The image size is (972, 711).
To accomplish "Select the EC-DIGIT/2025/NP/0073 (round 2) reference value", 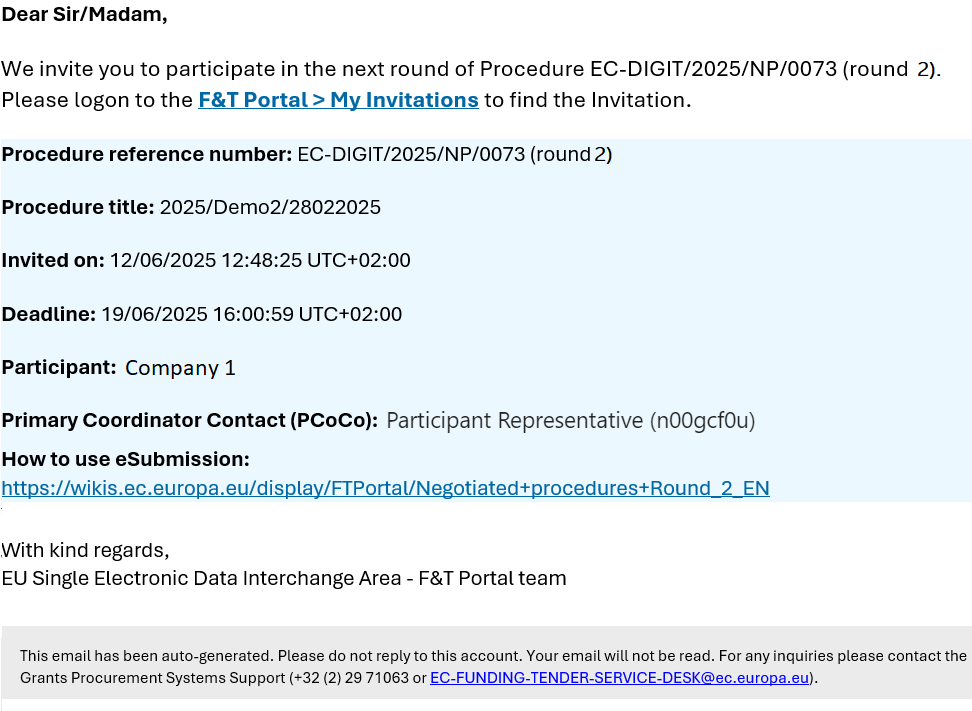I will pos(454,154).
